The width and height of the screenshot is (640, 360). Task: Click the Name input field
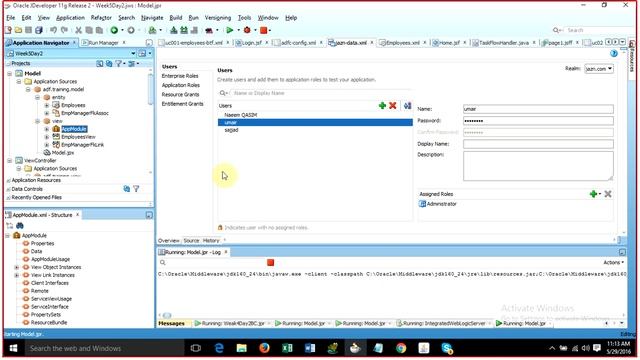point(538,109)
